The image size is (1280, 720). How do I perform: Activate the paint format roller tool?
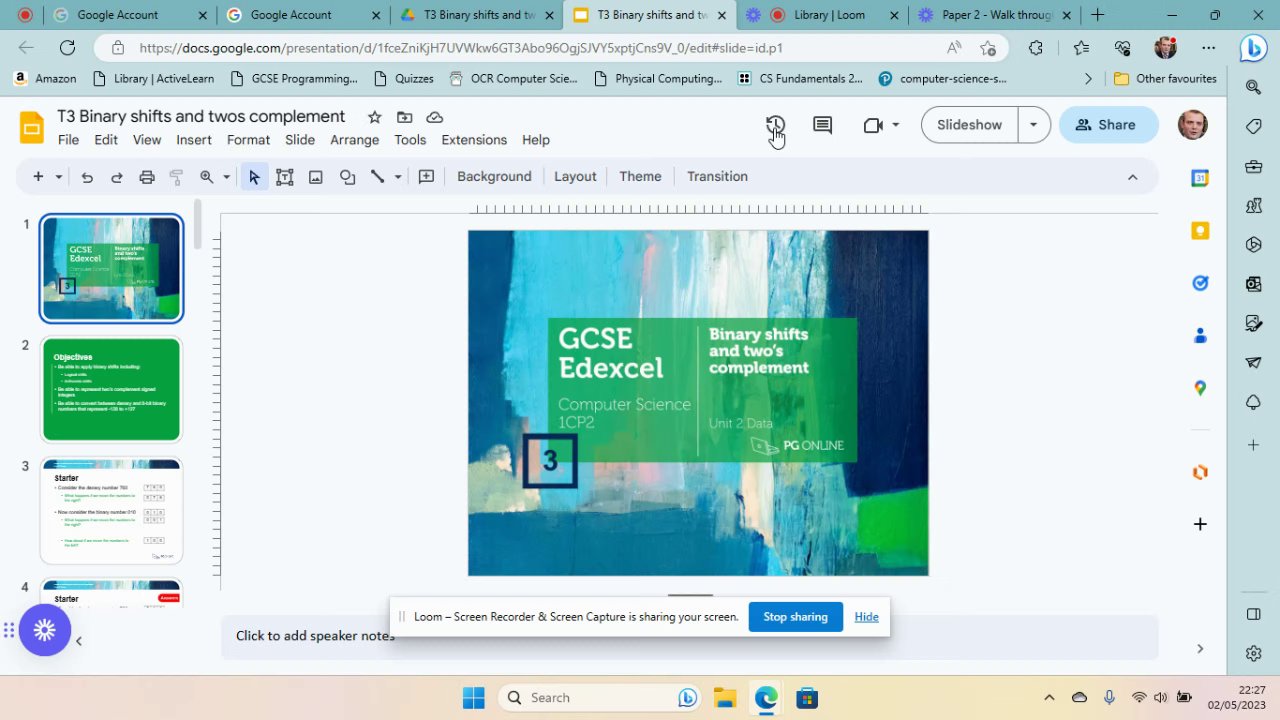tap(176, 177)
